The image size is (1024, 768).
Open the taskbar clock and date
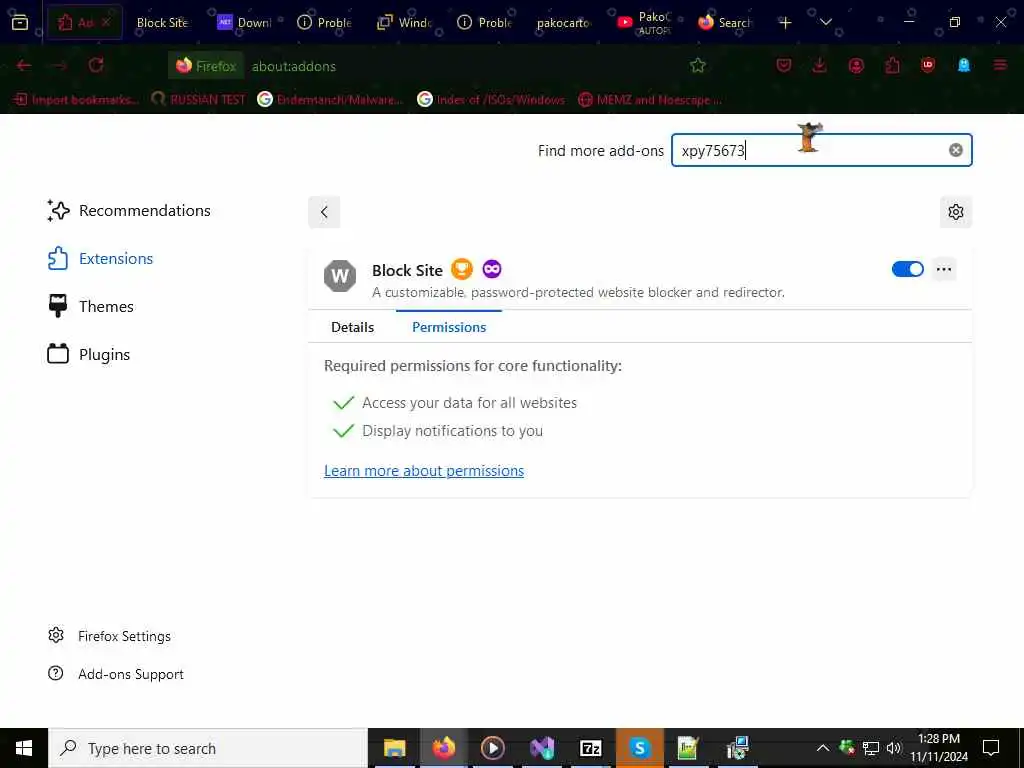(939, 748)
